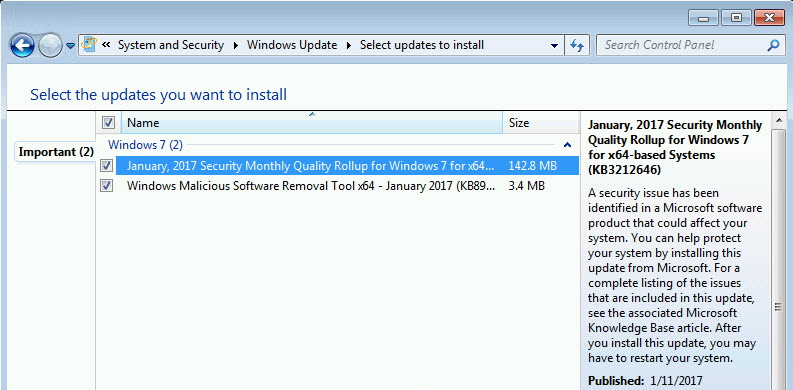Viewport: 793px width, 390px height.
Task: Collapse the Windows 7 group with chevron
Action: 567,145
